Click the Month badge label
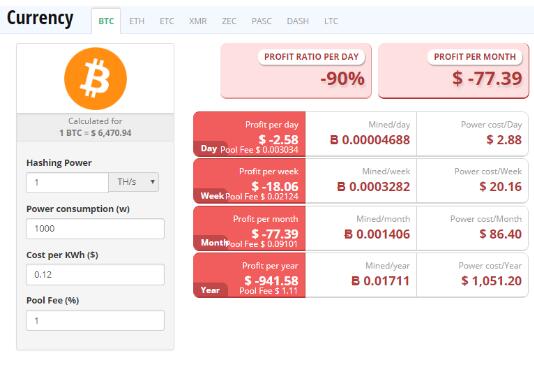534x371 pixels. click(x=214, y=243)
